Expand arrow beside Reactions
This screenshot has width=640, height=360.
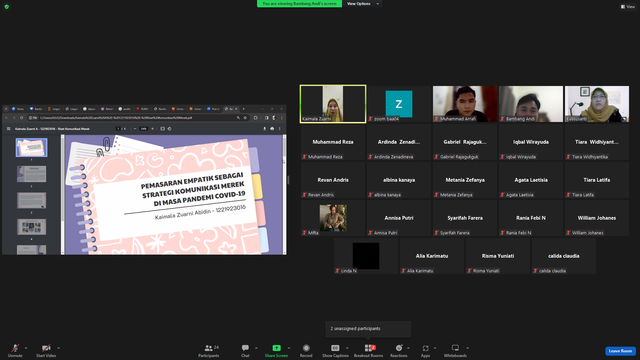(408, 348)
